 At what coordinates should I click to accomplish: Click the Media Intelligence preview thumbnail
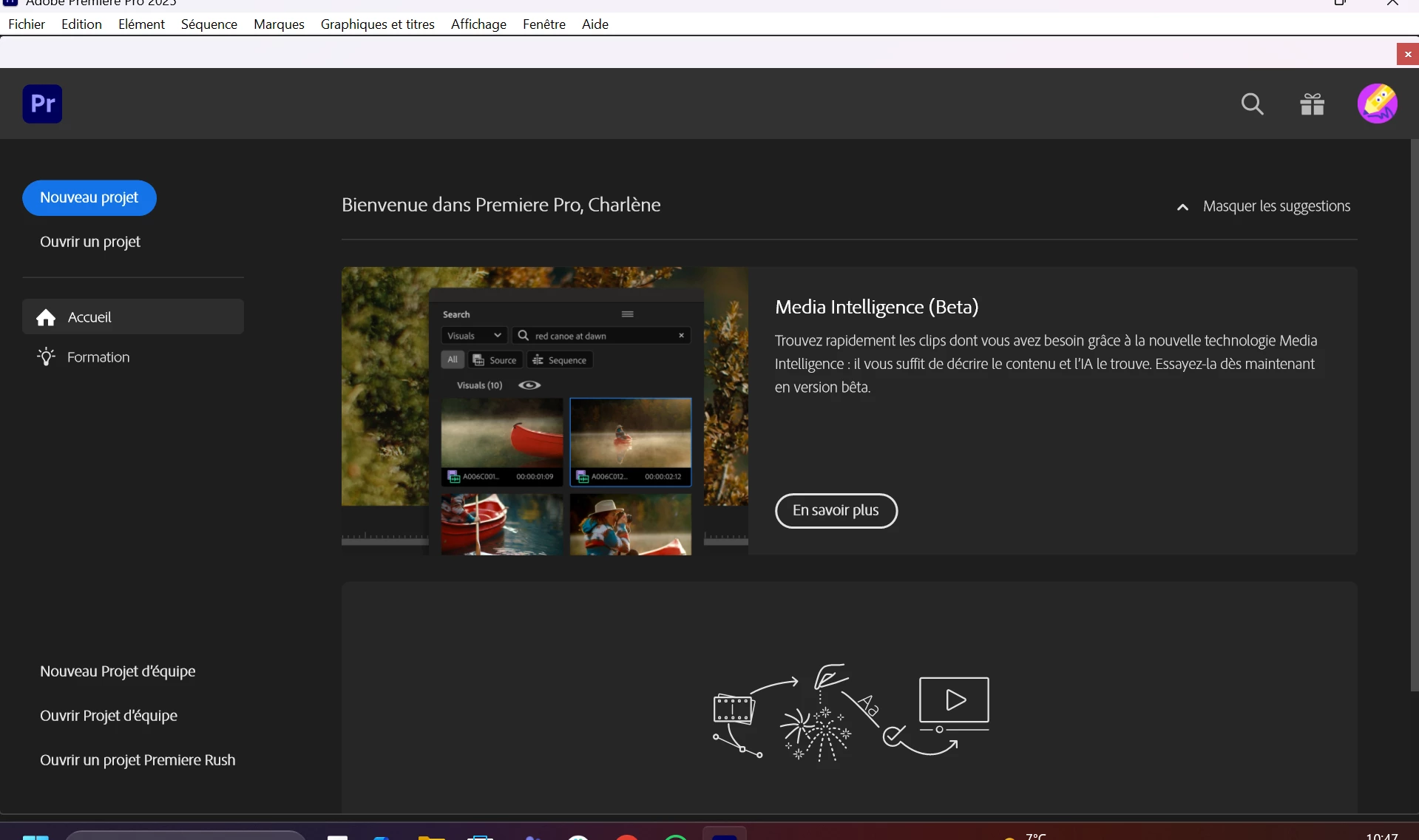(x=545, y=411)
